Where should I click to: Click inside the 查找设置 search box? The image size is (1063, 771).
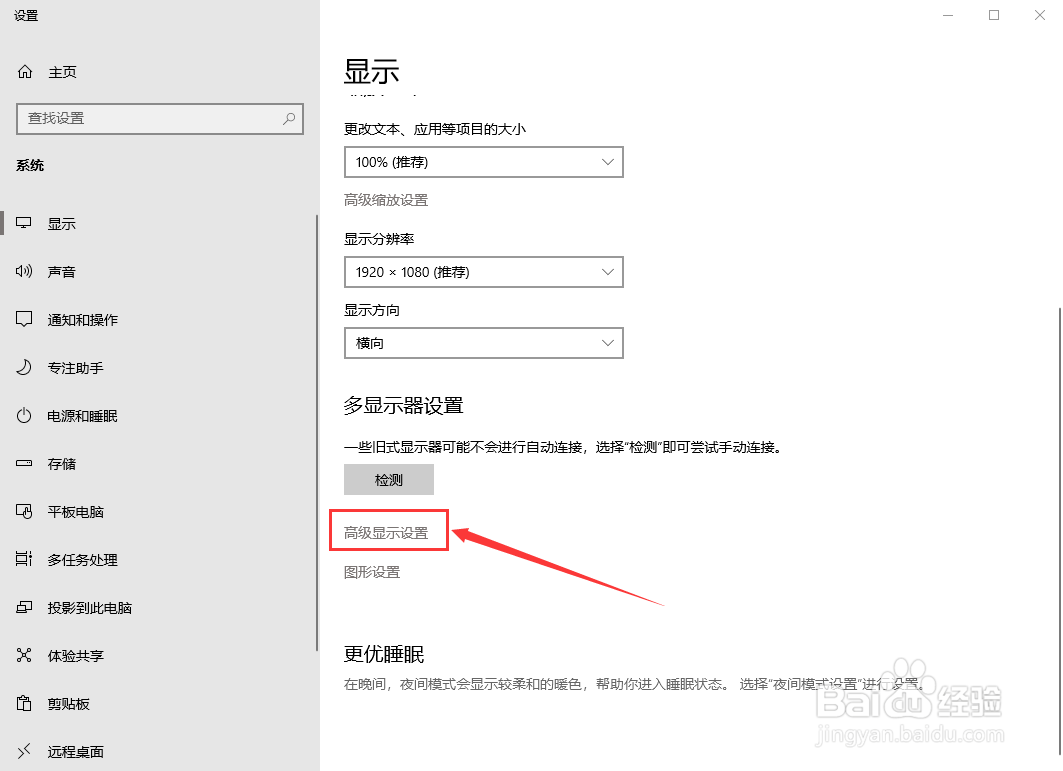[159, 118]
